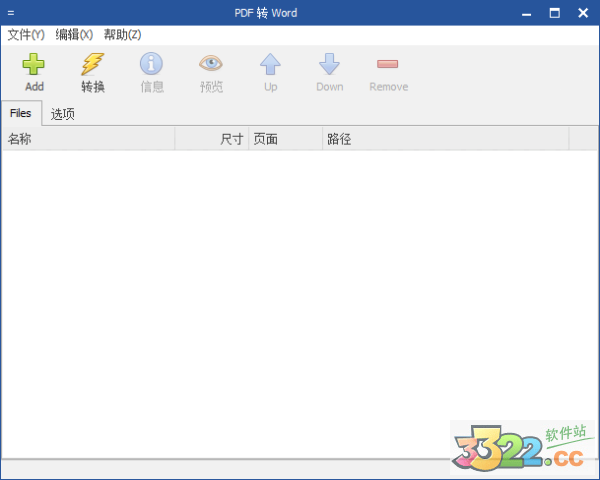Maximize the PDF 转 Word window

[x=554, y=13]
